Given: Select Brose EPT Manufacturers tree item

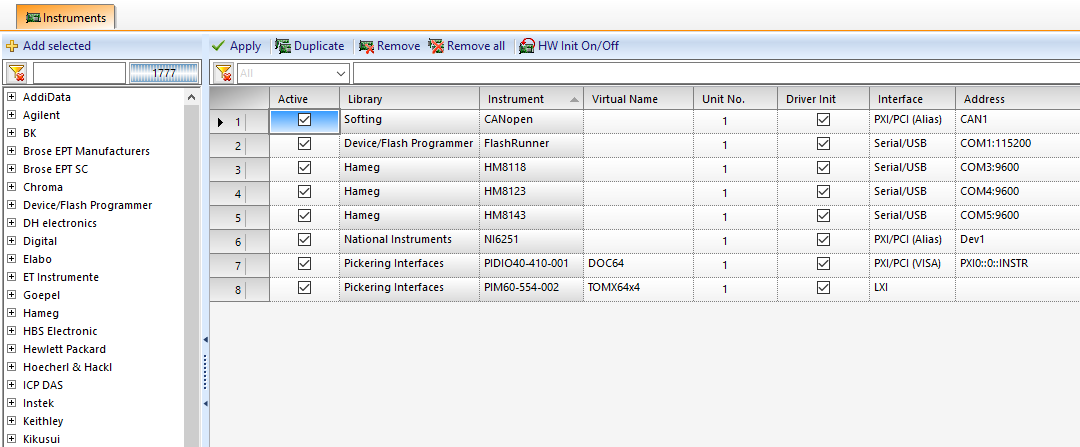Looking at the screenshot, I should [x=86, y=151].
